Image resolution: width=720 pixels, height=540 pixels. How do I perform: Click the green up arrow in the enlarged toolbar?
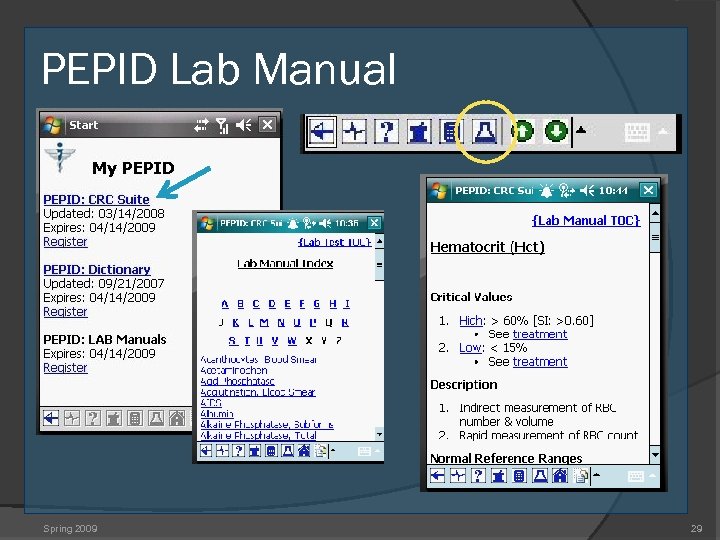coord(523,131)
